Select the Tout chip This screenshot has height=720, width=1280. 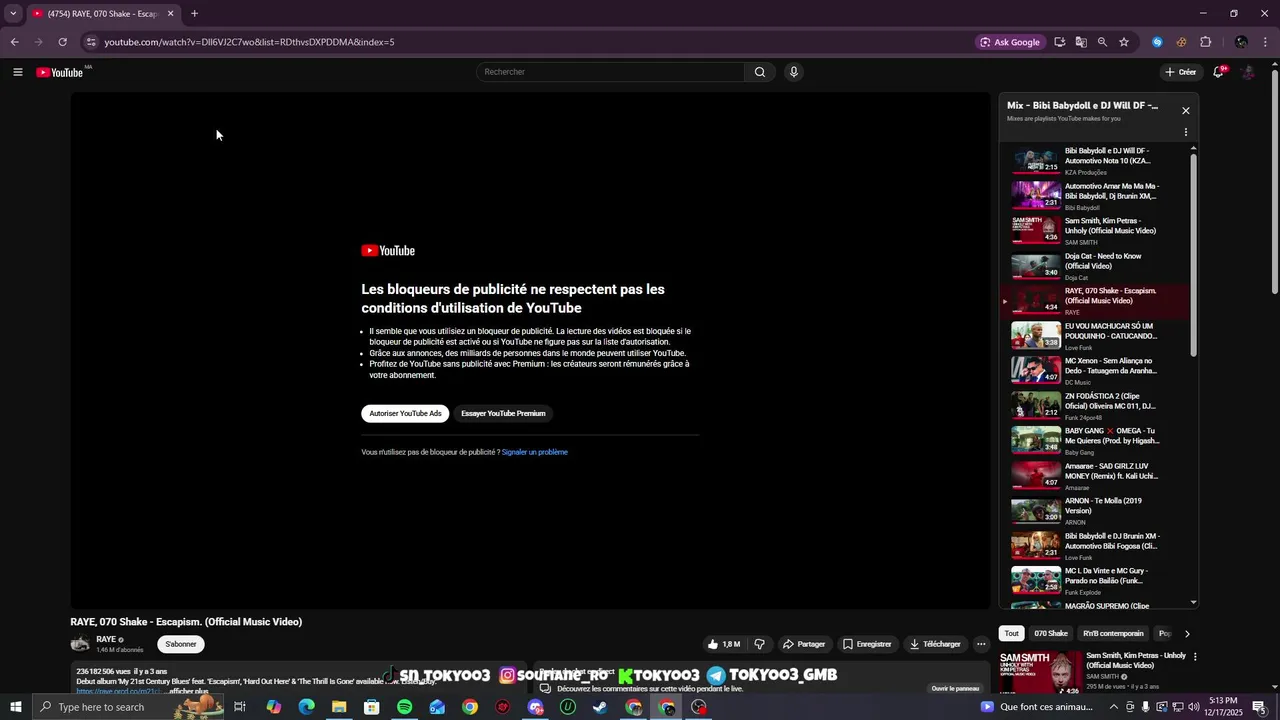1012,633
